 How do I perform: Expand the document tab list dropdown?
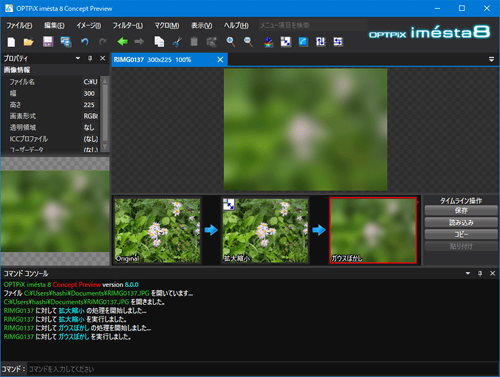(491, 59)
